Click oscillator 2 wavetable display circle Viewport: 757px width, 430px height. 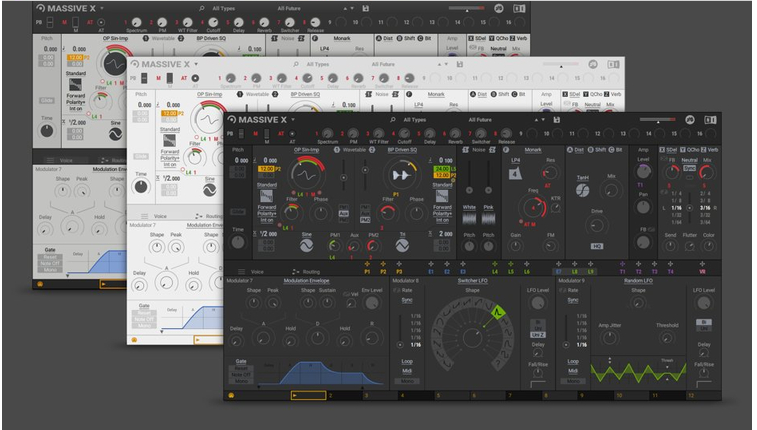click(x=401, y=175)
